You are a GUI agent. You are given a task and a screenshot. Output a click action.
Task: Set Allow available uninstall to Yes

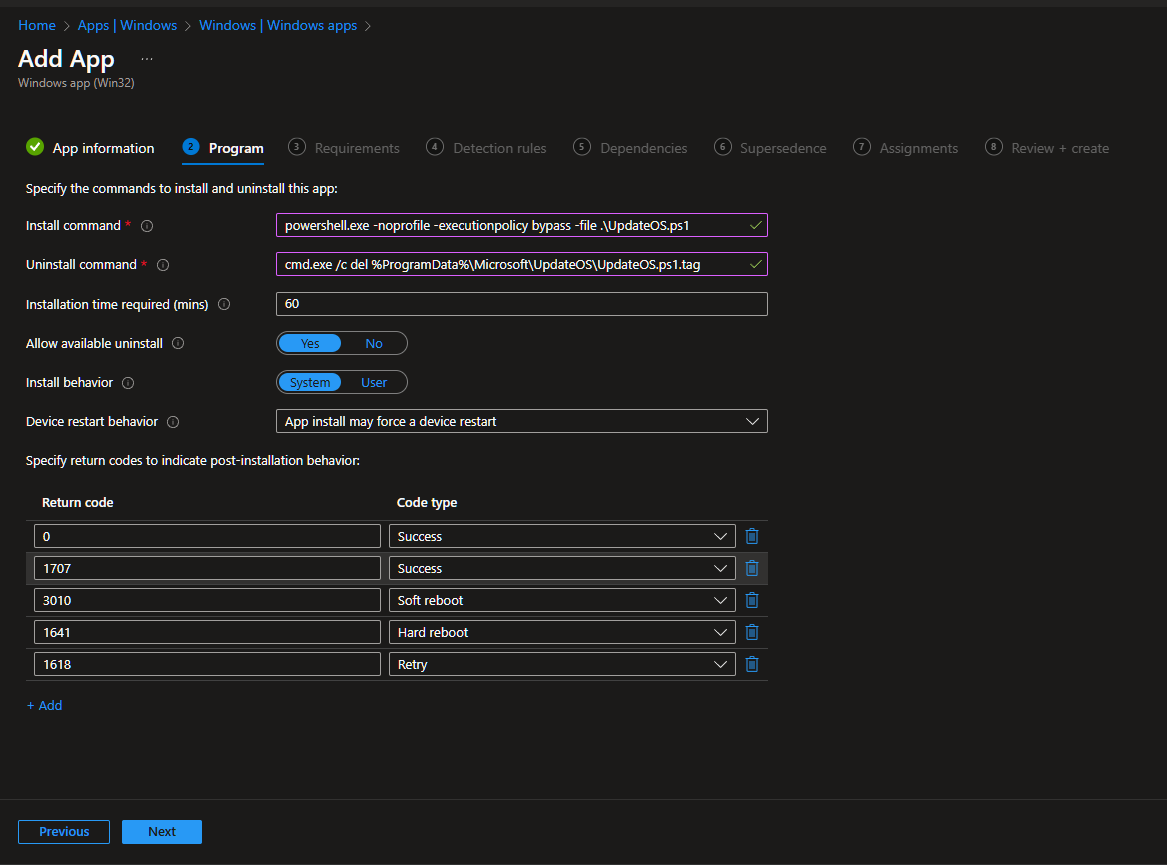point(310,343)
